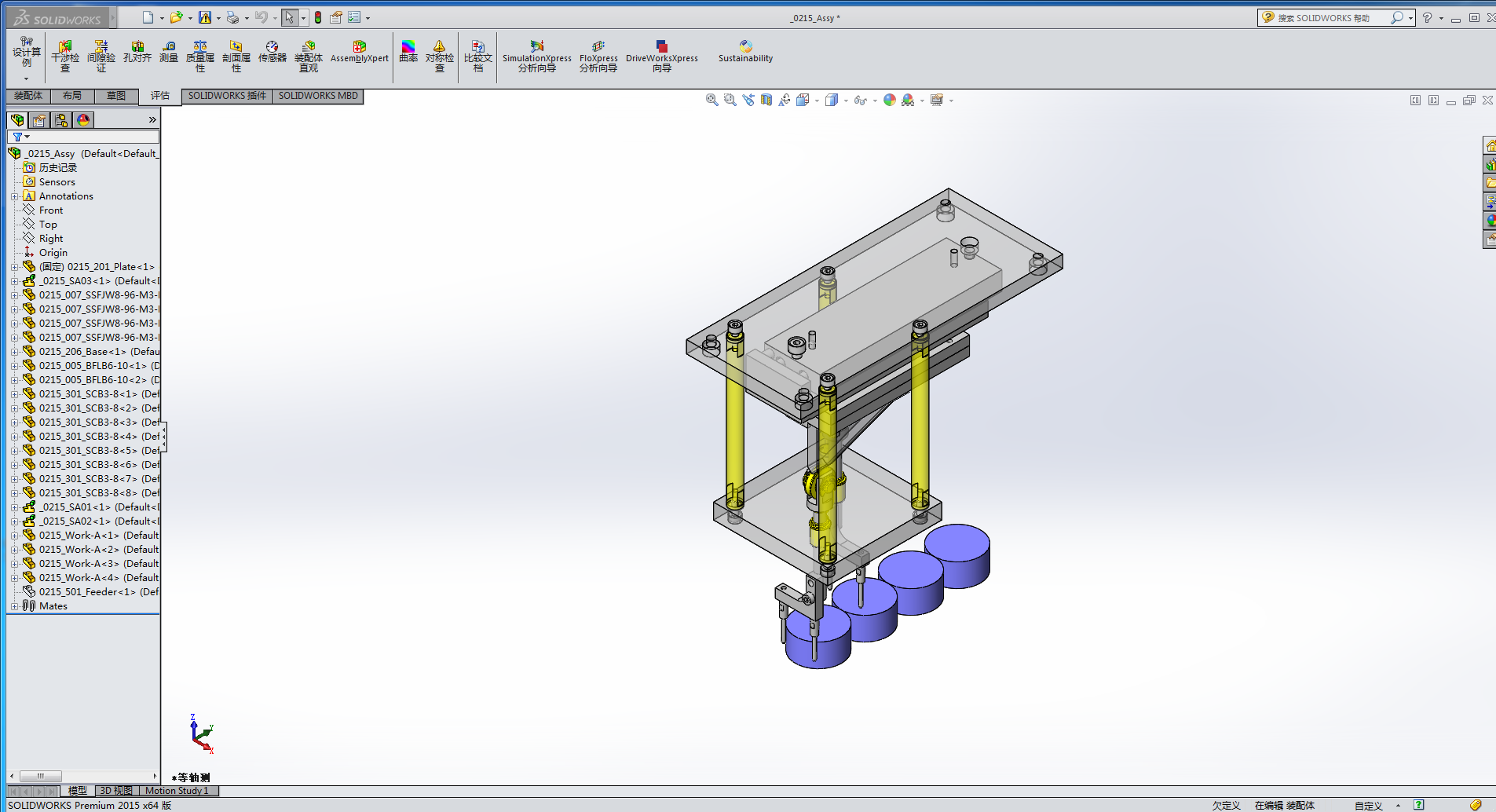Run the interference detection (干涉检查) tool
Viewport: 1496px width, 812px height.
pos(65,57)
